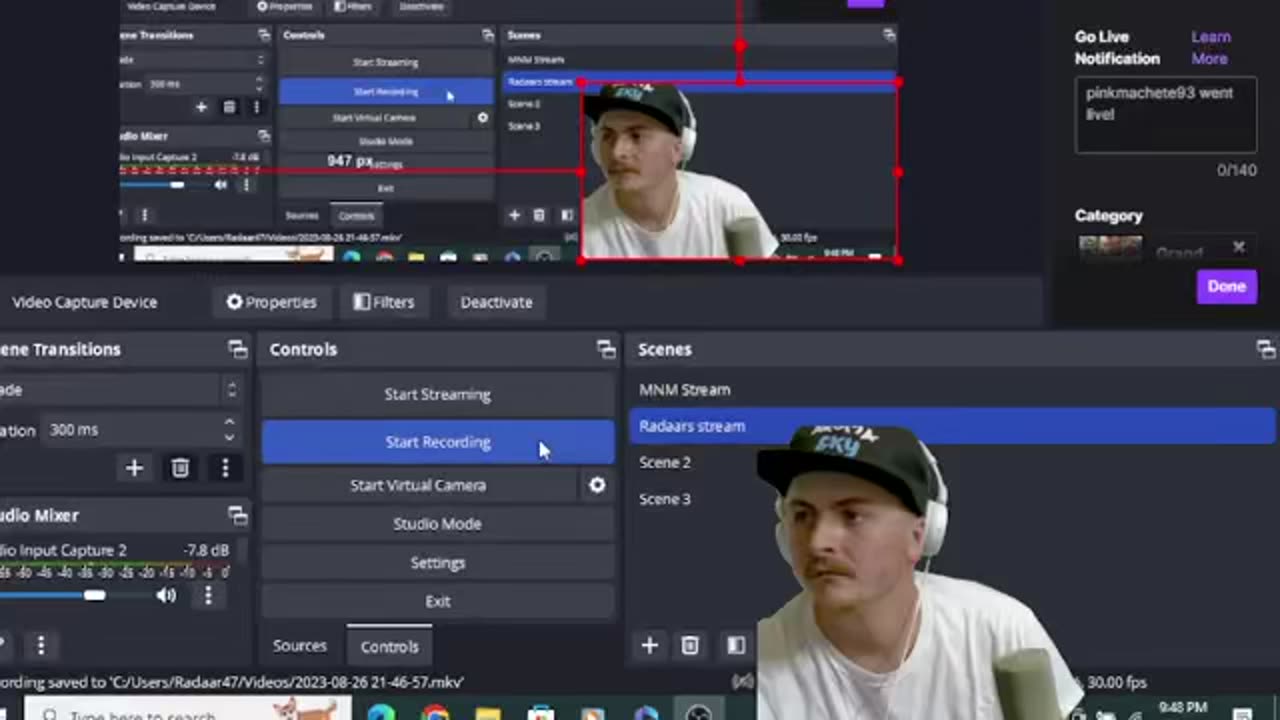The height and width of the screenshot is (720, 1280).
Task: Click the 0/140 character counter
Action: pos(1236,170)
